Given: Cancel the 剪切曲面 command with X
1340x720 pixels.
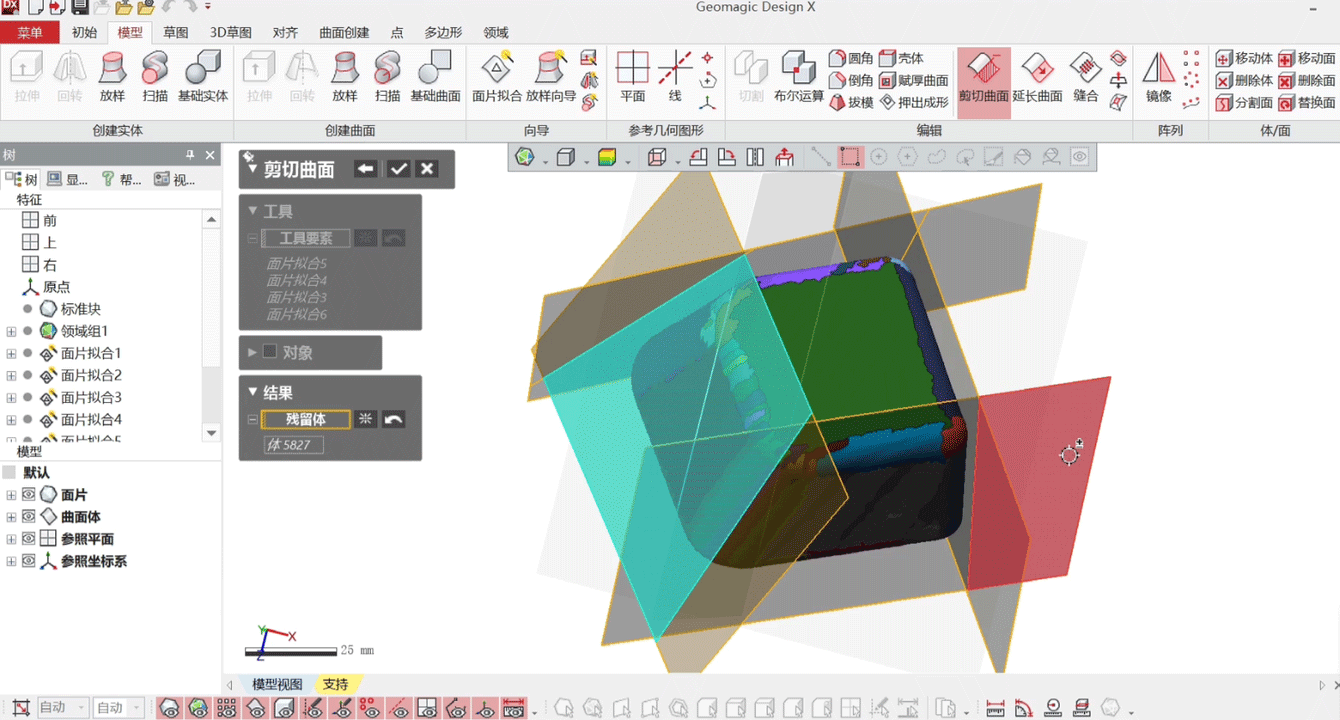Looking at the screenshot, I should [x=428, y=169].
